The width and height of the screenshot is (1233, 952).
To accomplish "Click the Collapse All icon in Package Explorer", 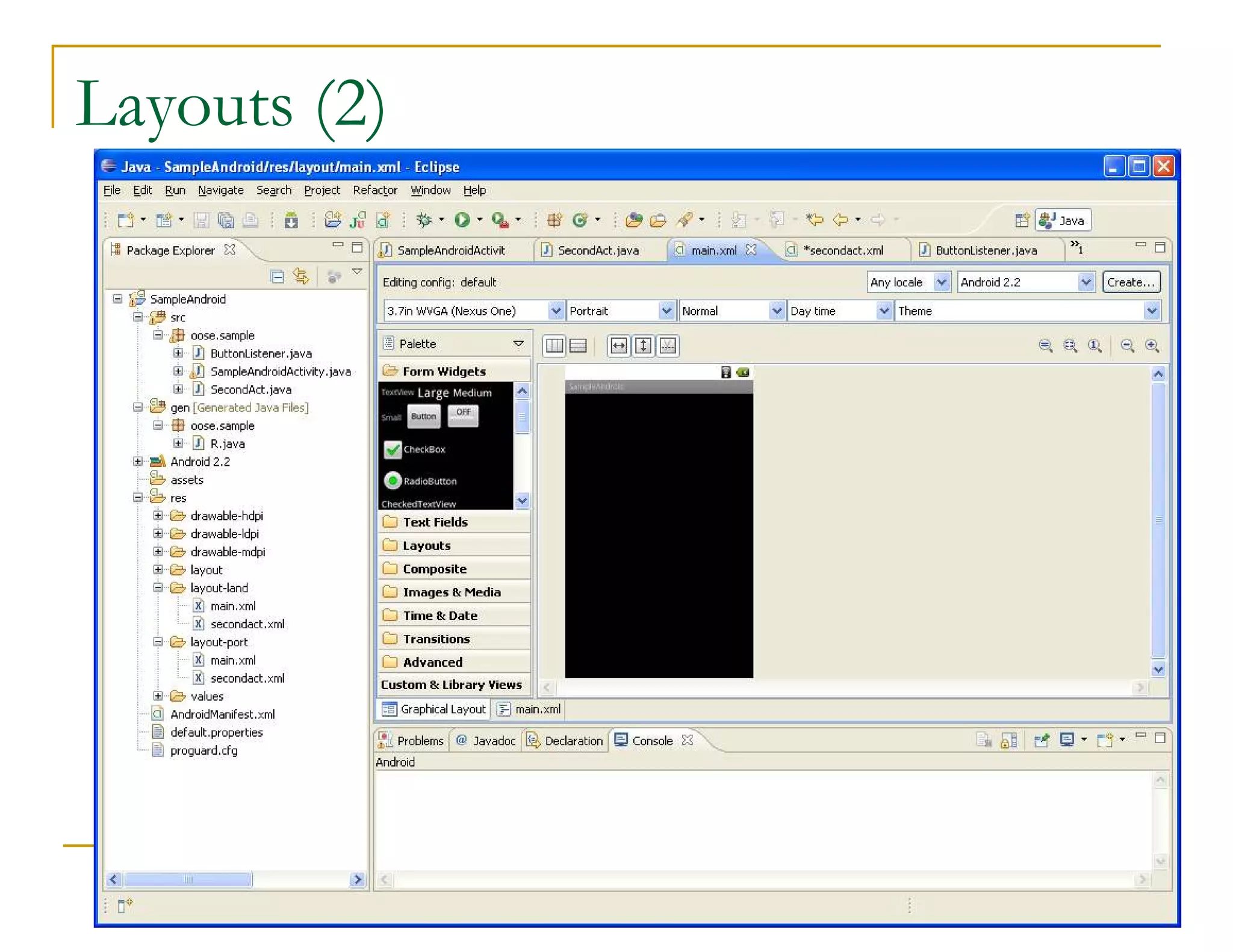I will pyautogui.click(x=277, y=277).
